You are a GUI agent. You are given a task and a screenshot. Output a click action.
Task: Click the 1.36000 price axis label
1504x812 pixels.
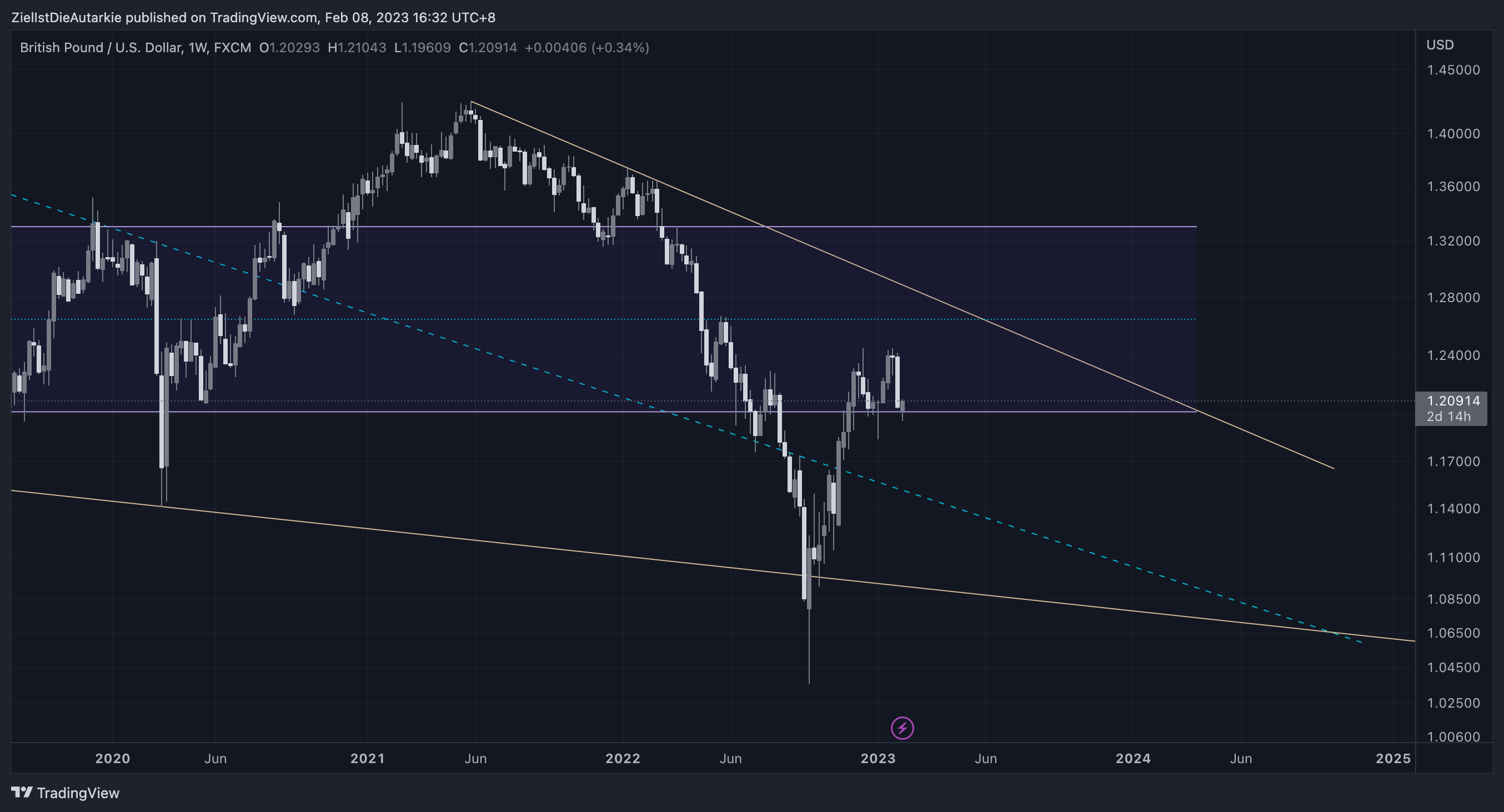point(1453,186)
